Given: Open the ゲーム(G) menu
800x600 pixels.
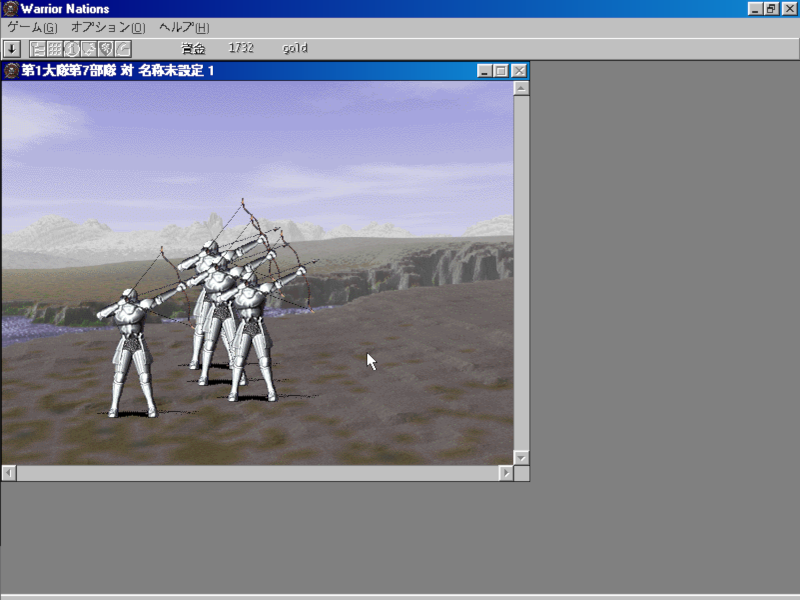Looking at the screenshot, I should coord(32,28).
